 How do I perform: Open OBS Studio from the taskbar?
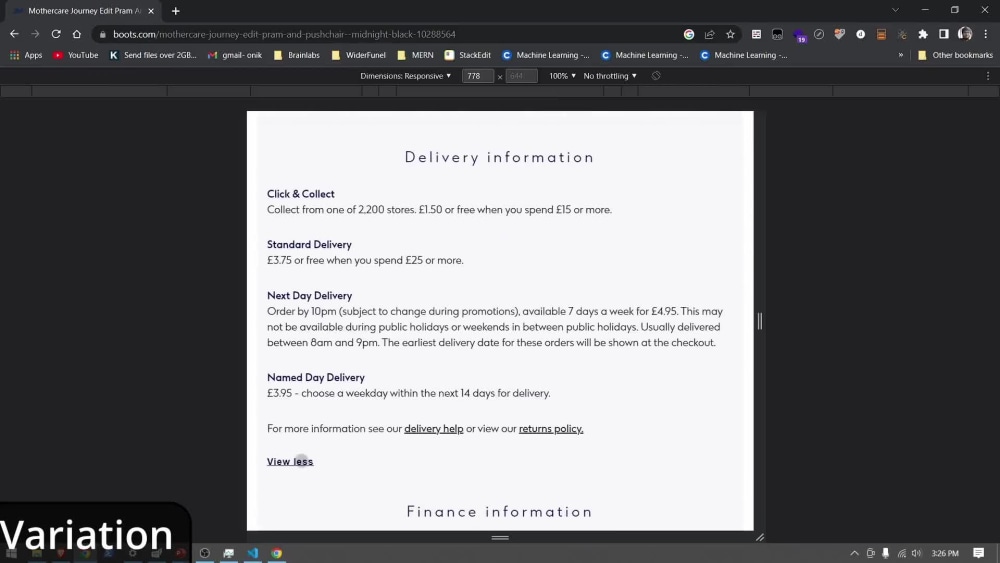205,553
